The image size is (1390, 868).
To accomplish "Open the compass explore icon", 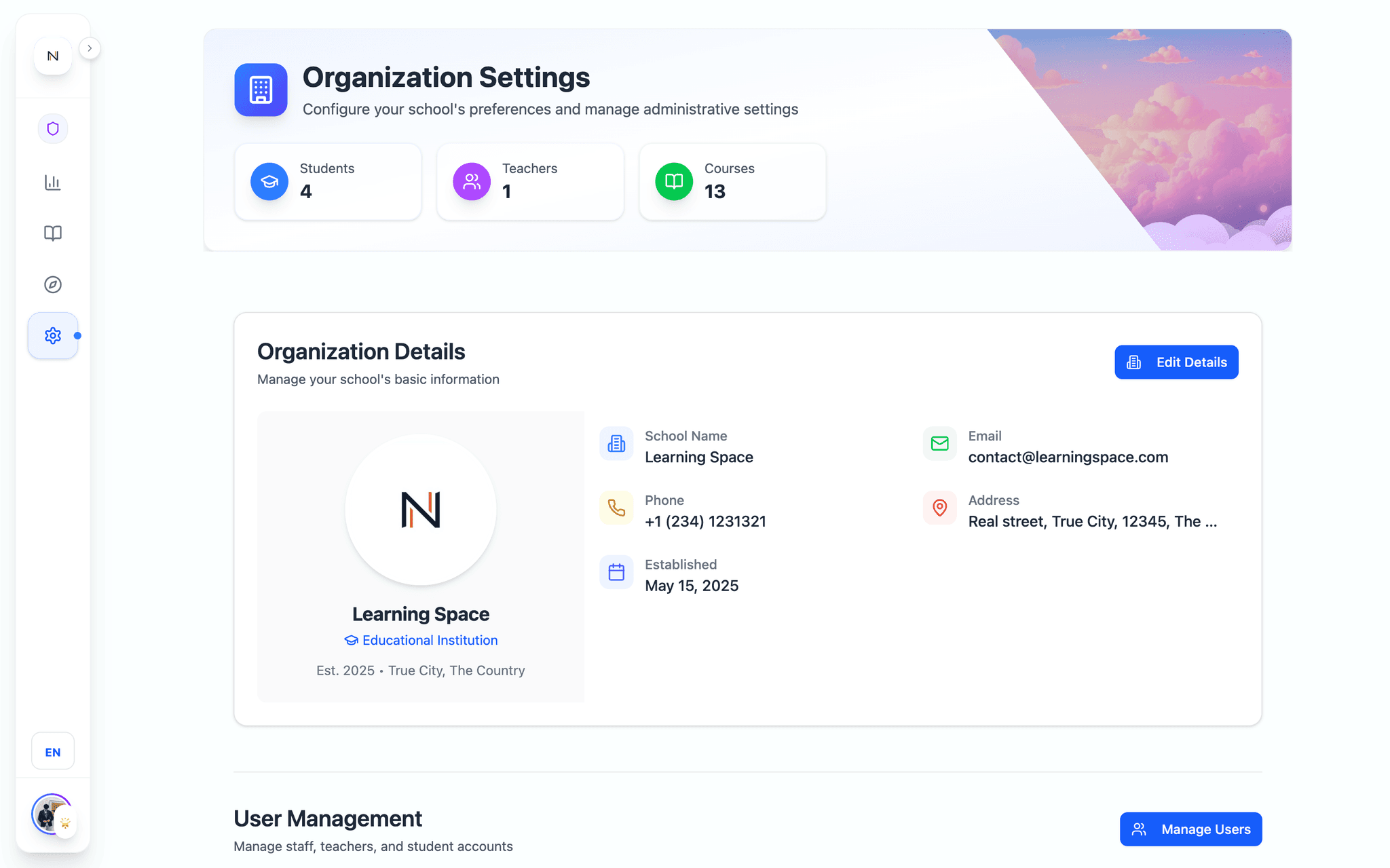I will click(53, 284).
